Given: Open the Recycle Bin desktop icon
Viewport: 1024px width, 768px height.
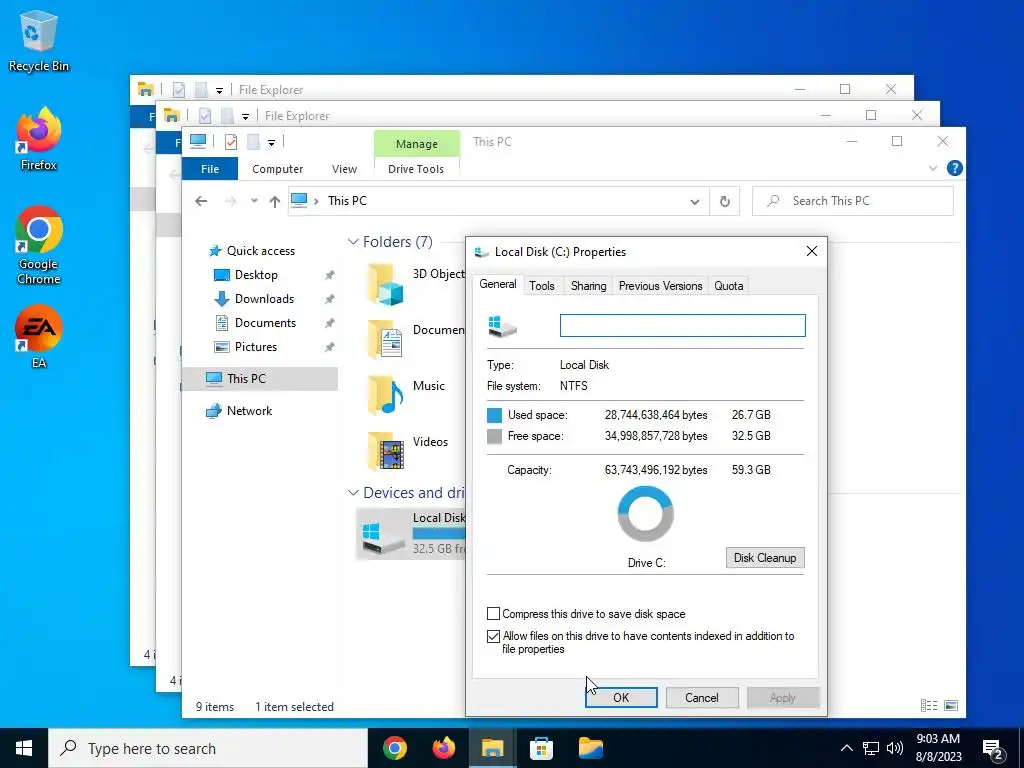Looking at the screenshot, I should (39, 40).
